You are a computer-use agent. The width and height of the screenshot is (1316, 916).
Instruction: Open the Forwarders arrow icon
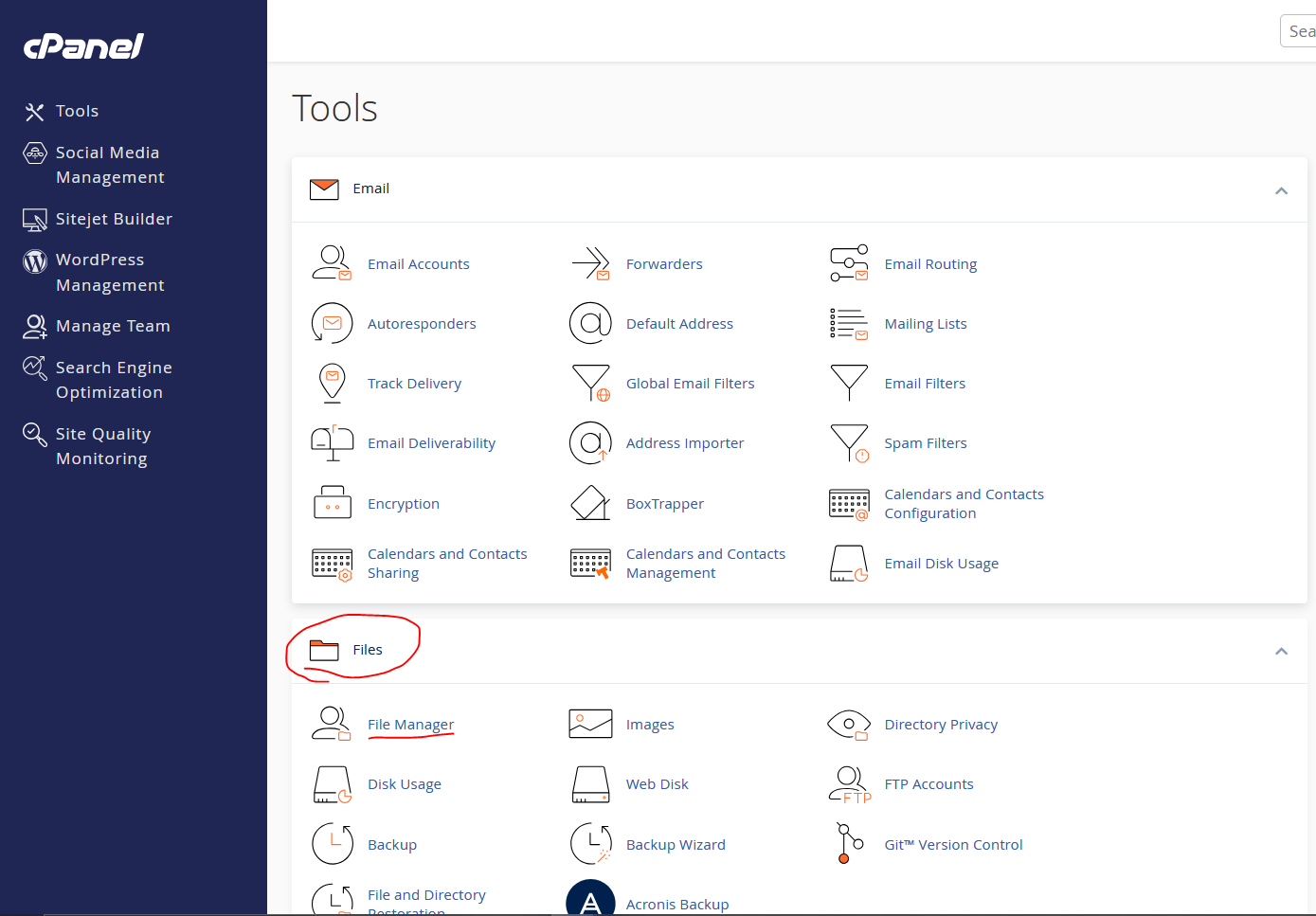coord(590,263)
